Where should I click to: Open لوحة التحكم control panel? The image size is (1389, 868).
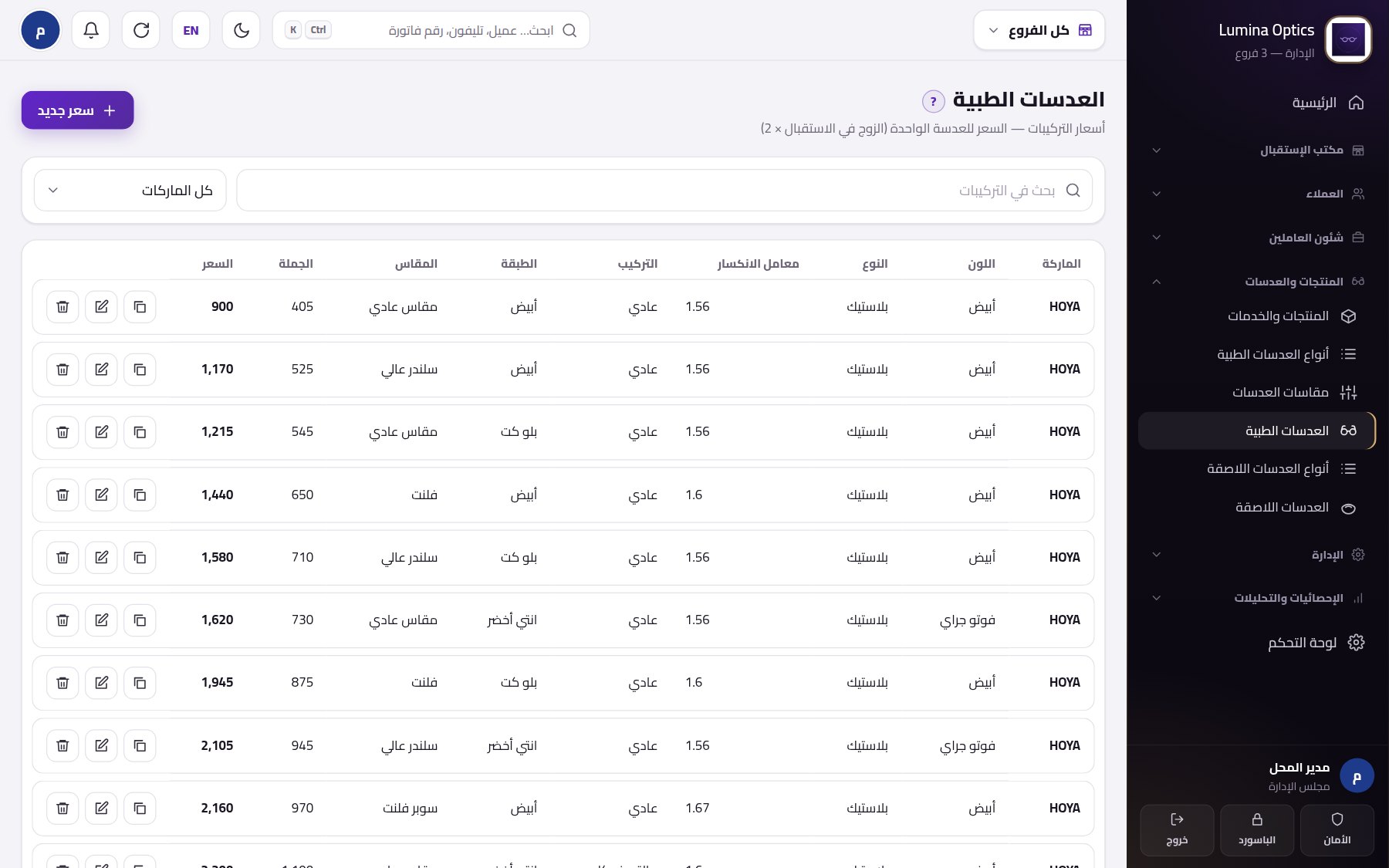tap(1257, 643)
